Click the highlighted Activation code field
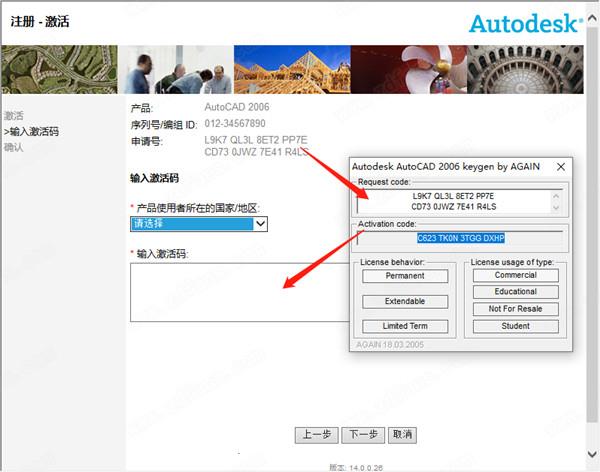600x472 pixels. 460,238
